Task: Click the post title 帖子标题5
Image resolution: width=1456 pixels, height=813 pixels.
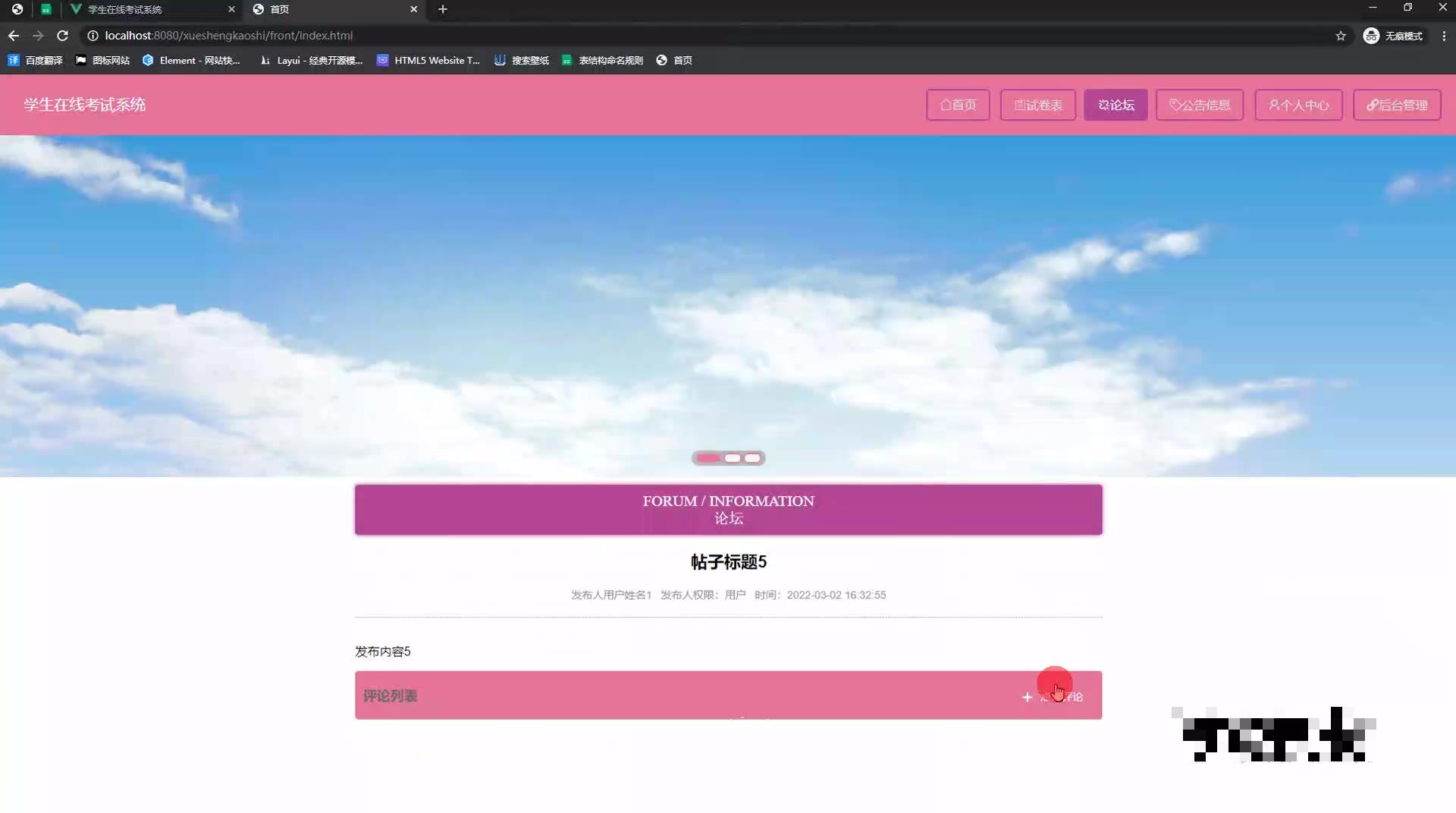Action: 727,561
